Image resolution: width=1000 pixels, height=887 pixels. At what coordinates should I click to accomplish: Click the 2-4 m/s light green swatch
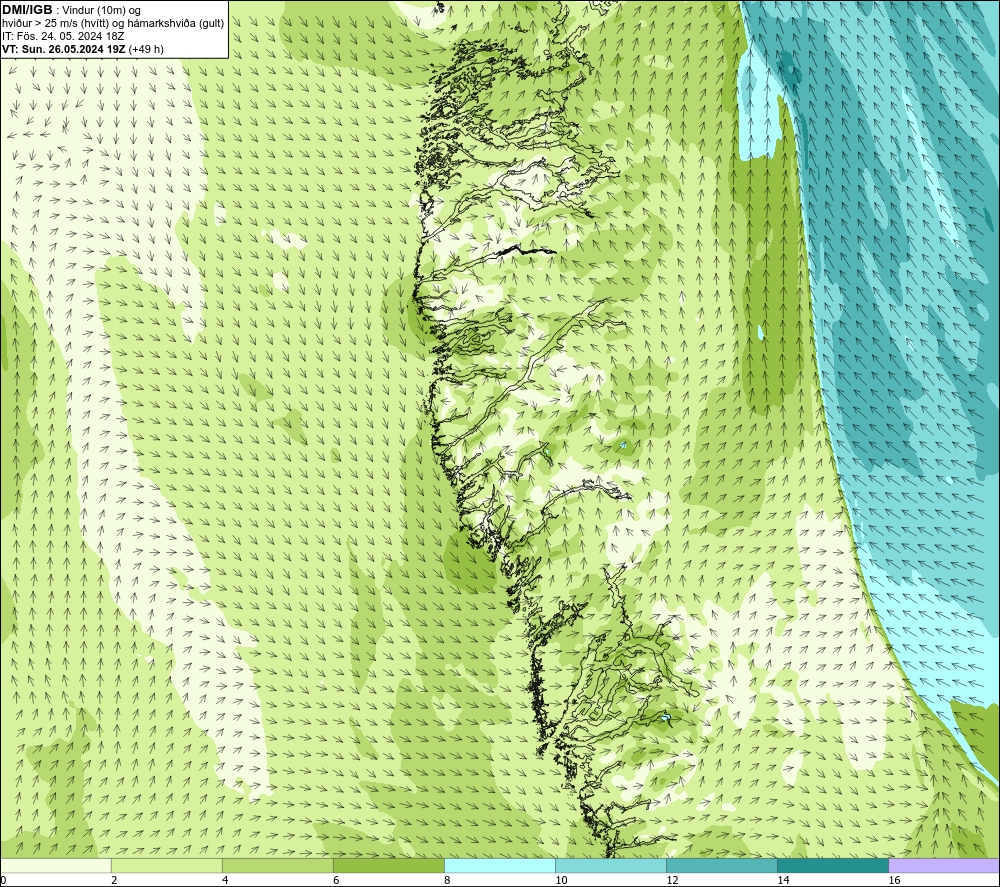click(x=167, y=865)
